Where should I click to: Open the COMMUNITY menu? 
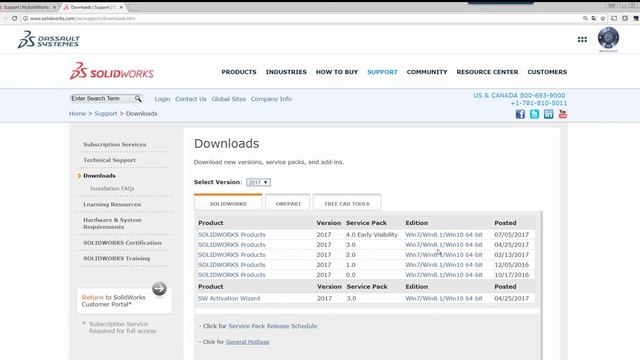(427, 72)
